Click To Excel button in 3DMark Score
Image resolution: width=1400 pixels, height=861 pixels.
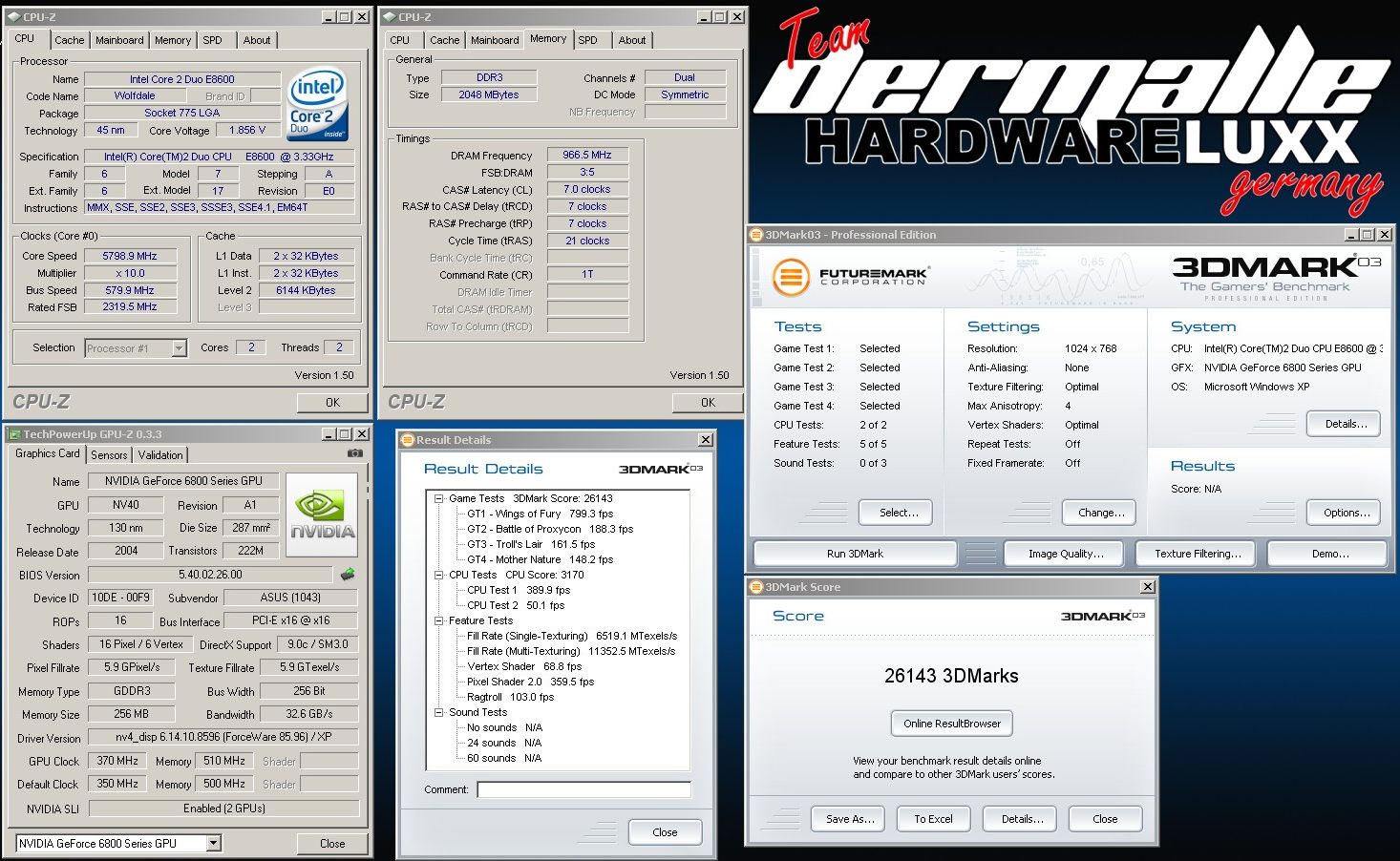[933, 819]
